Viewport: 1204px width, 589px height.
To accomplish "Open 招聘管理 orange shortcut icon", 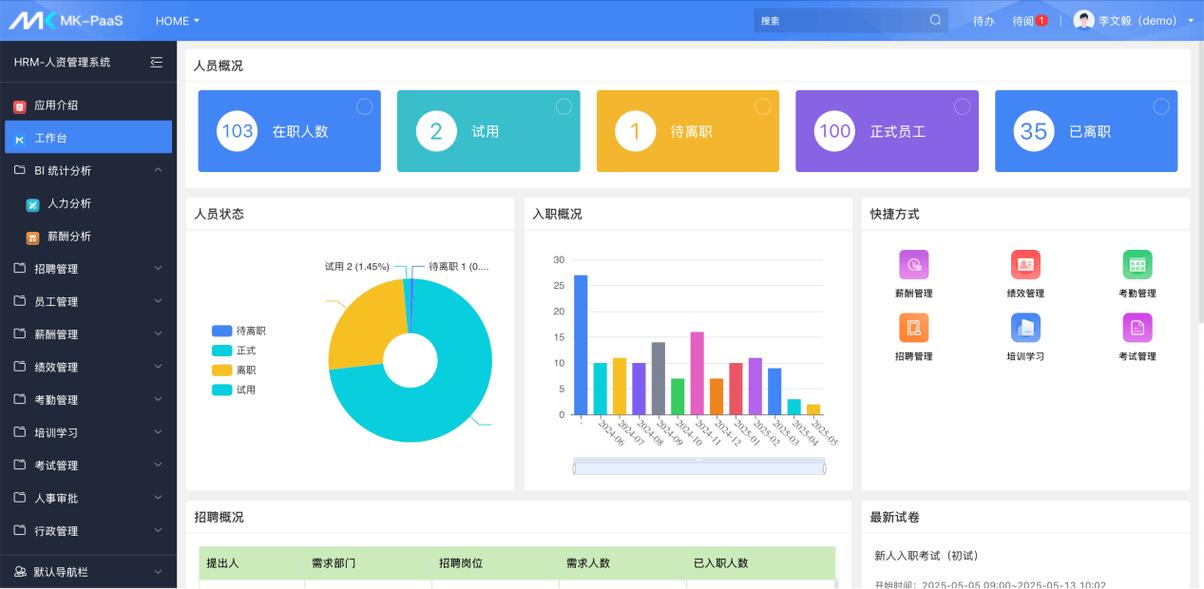I will click(x=914, y=328).
